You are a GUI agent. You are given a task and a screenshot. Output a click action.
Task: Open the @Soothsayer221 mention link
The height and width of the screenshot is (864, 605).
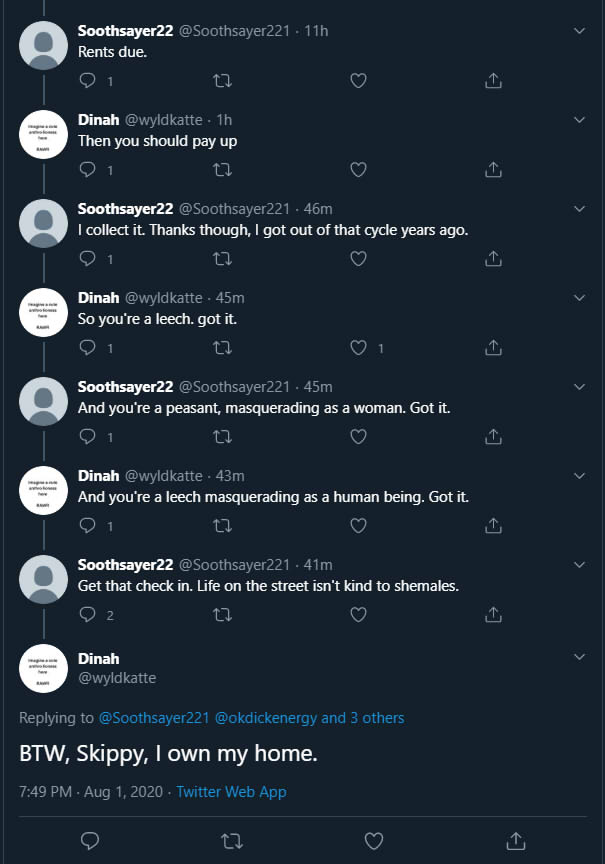[154, 718]
